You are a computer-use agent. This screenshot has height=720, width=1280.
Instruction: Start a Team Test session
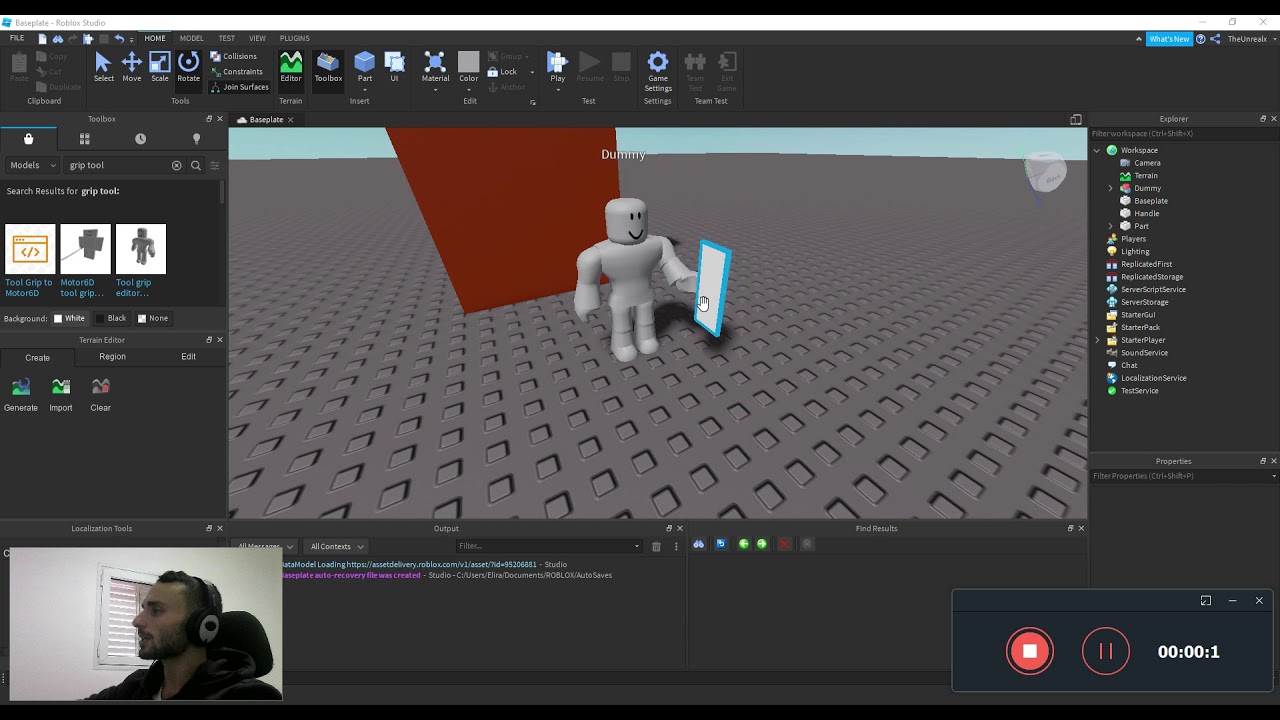pos(695,72)
